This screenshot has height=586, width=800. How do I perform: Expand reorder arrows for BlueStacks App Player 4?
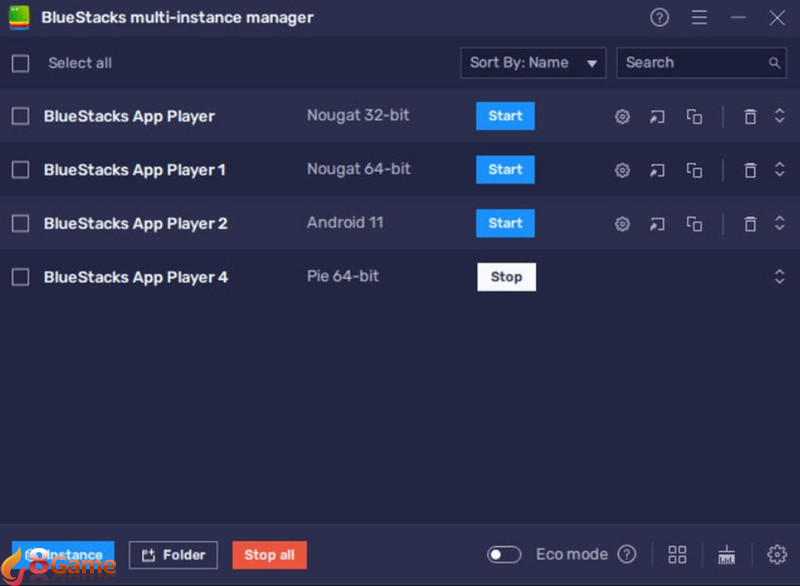tap(780, 277)
